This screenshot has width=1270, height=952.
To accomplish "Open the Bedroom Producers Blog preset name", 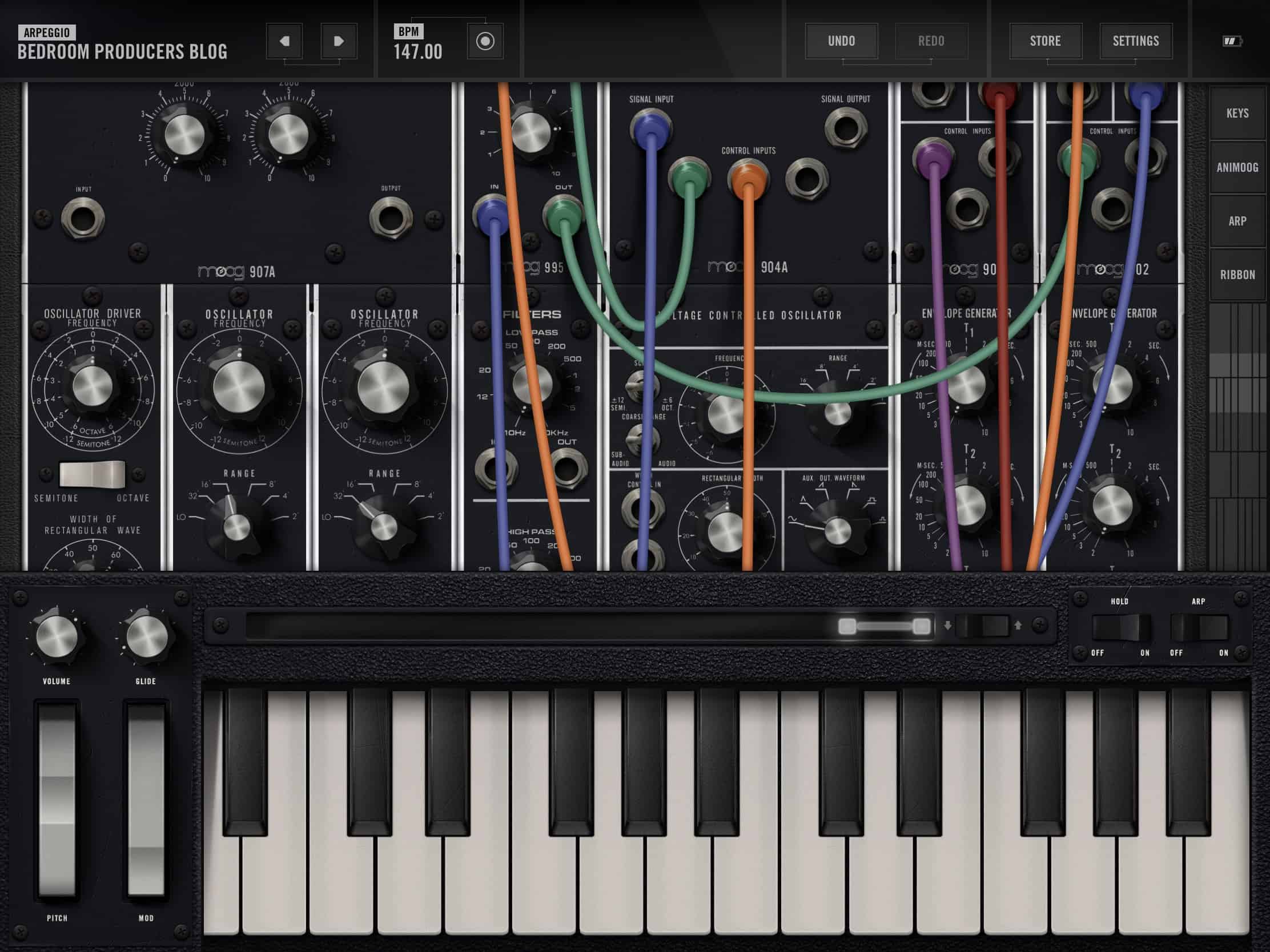I will pyautogui.click(x=122, y=51).
